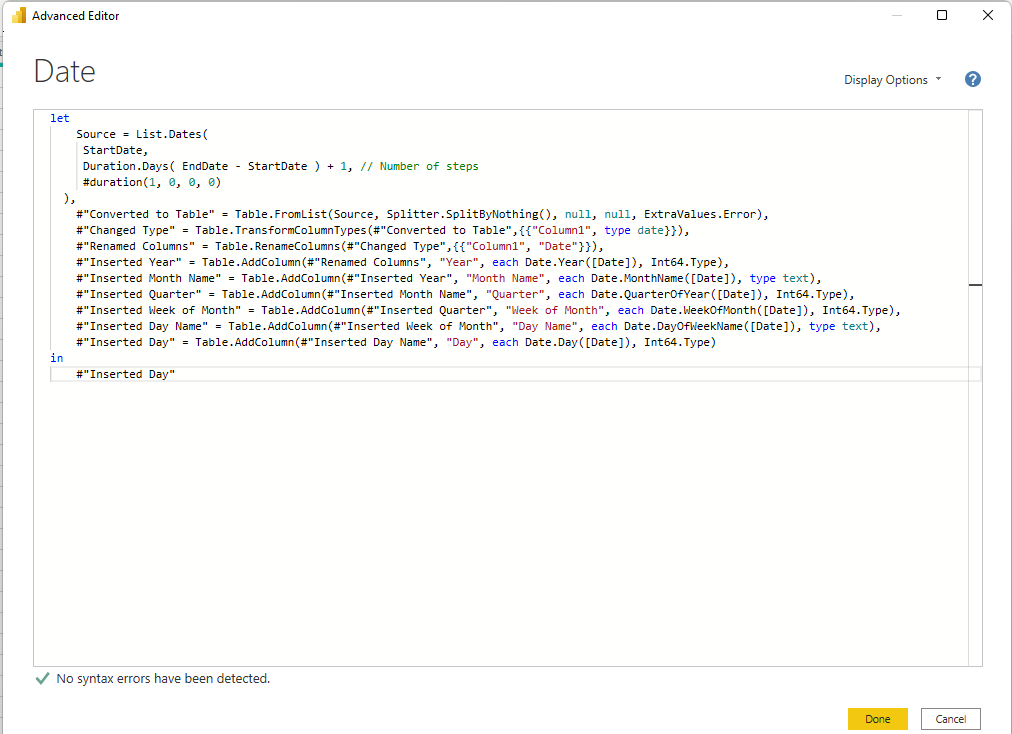The image size is (1012, 734).
Task: Click 'Duration.Days( EndDate - StartDate )' expression
Action: click(x=201, y=167)
